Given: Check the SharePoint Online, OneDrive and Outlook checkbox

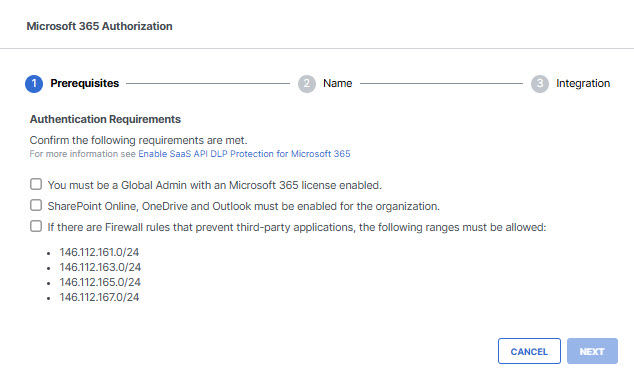Looking at the screenshot, I should (36, 205).
